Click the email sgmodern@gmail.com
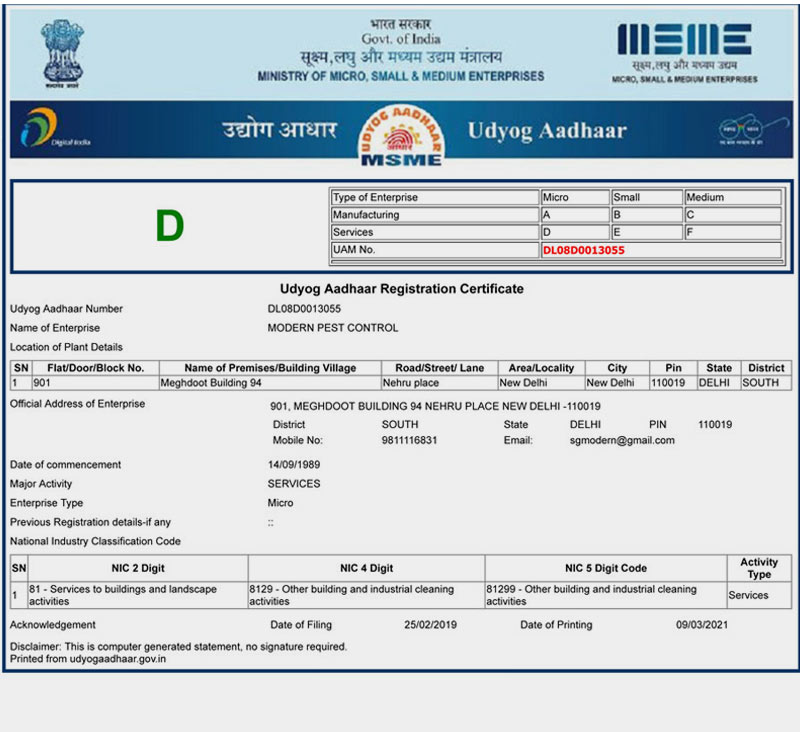 coord(622,440)
